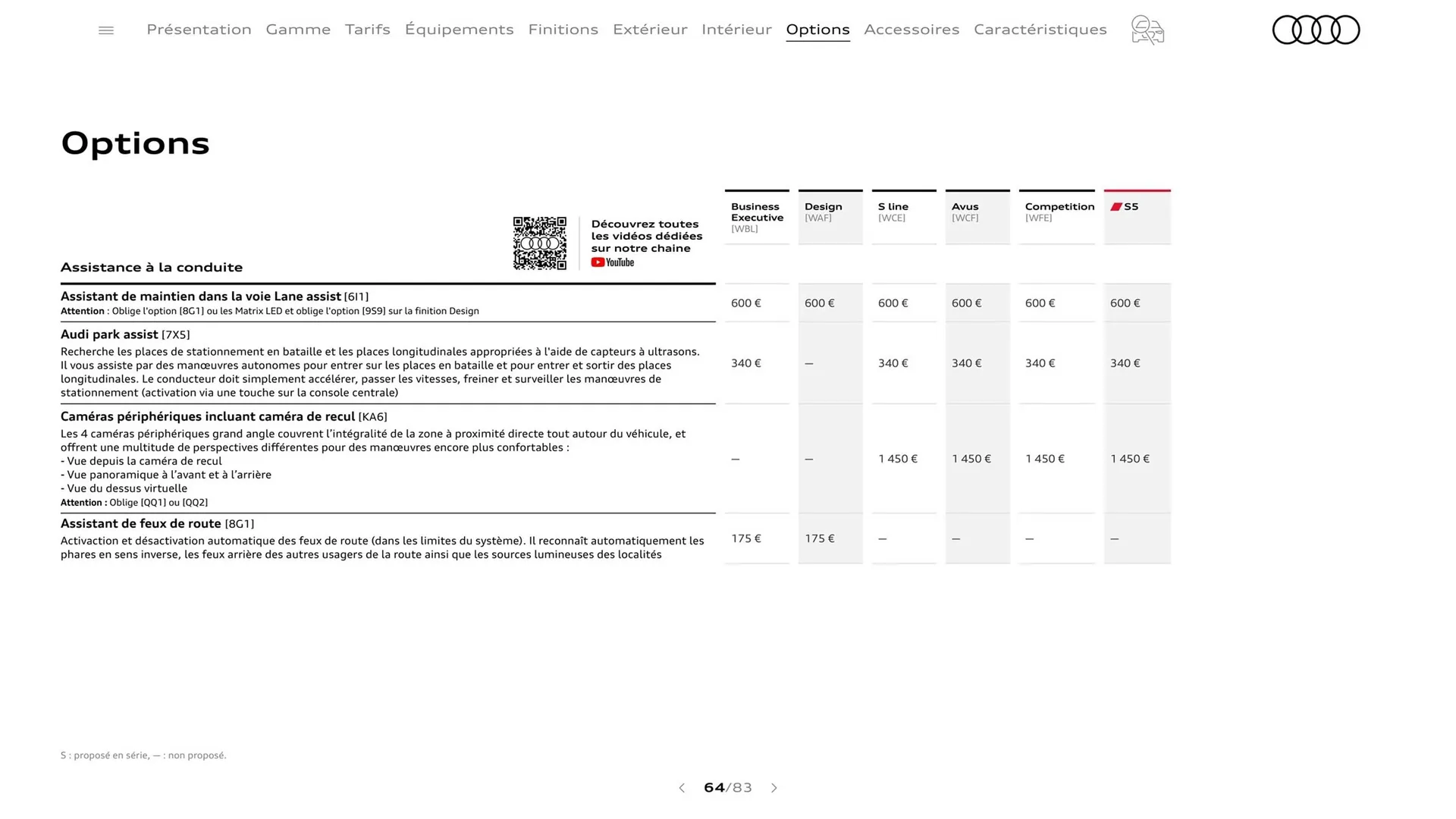Click 'Caméras périphériques incluant caméra de recul' title
Image resolution: width=1456 pixels, height=819 pixels.
point(208,416)
